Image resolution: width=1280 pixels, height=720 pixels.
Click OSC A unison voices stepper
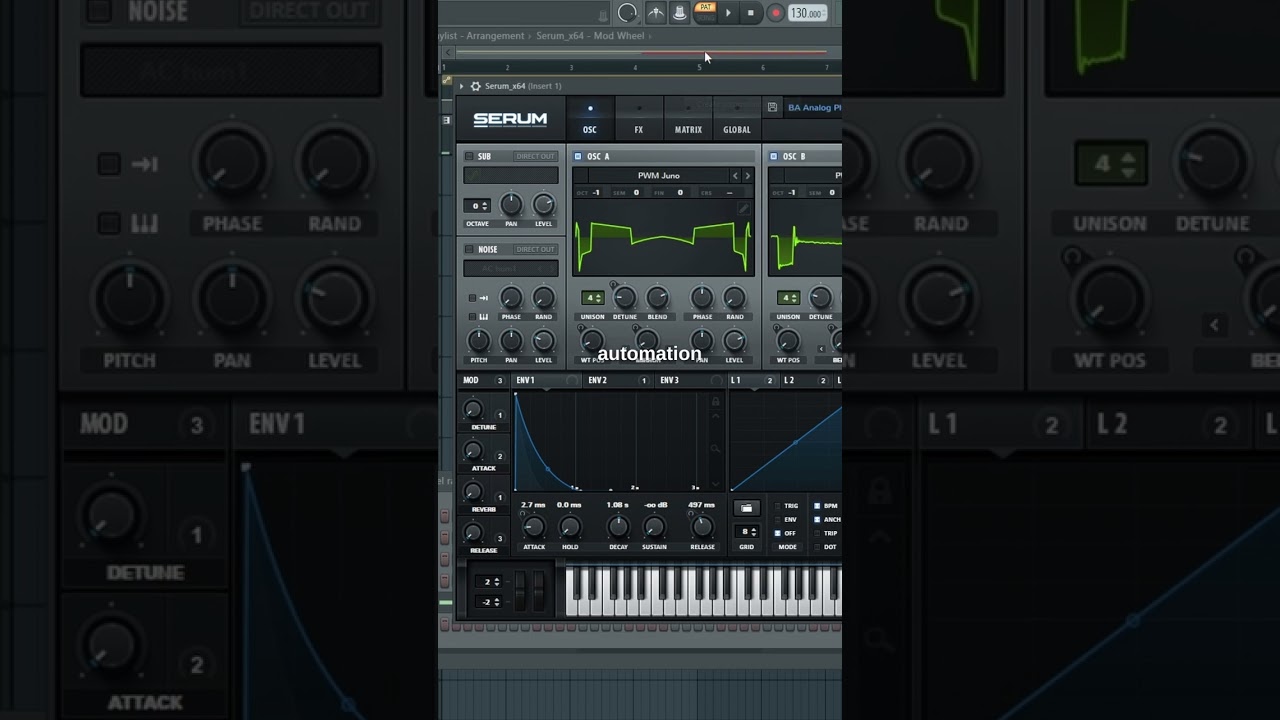tap(593, 298)
